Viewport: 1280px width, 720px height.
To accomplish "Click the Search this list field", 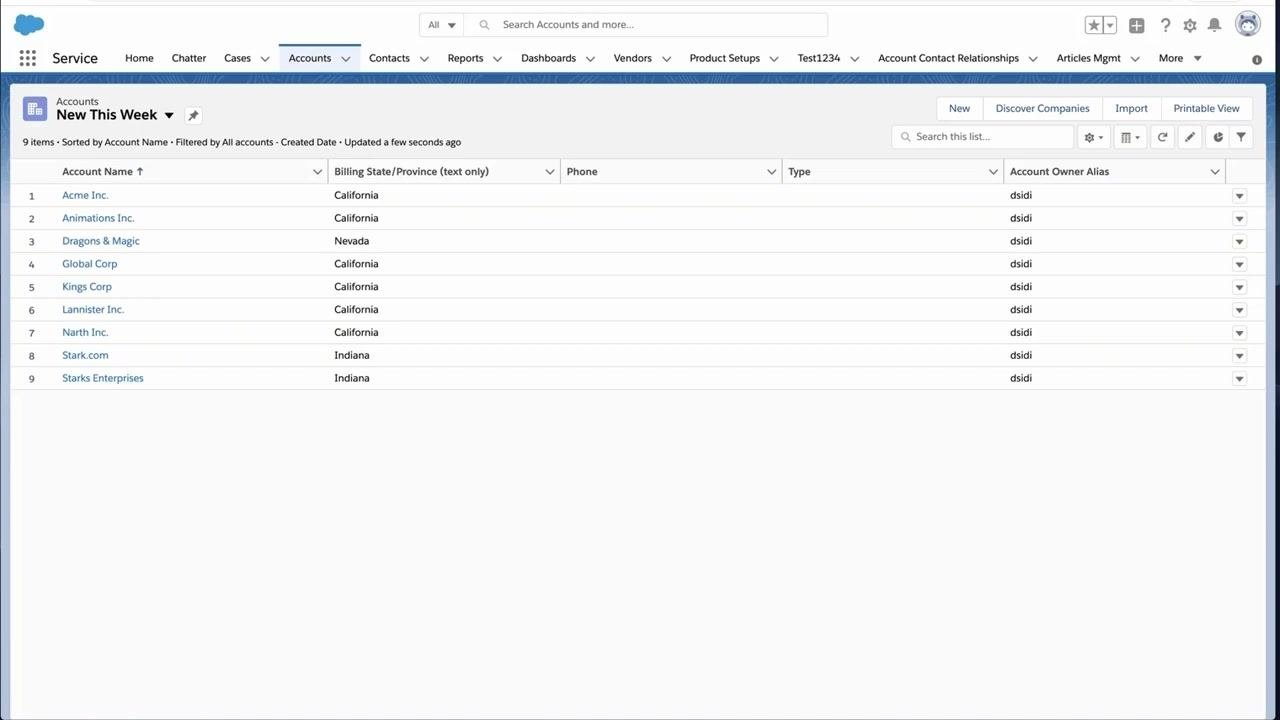I will [x=982, y=137].
